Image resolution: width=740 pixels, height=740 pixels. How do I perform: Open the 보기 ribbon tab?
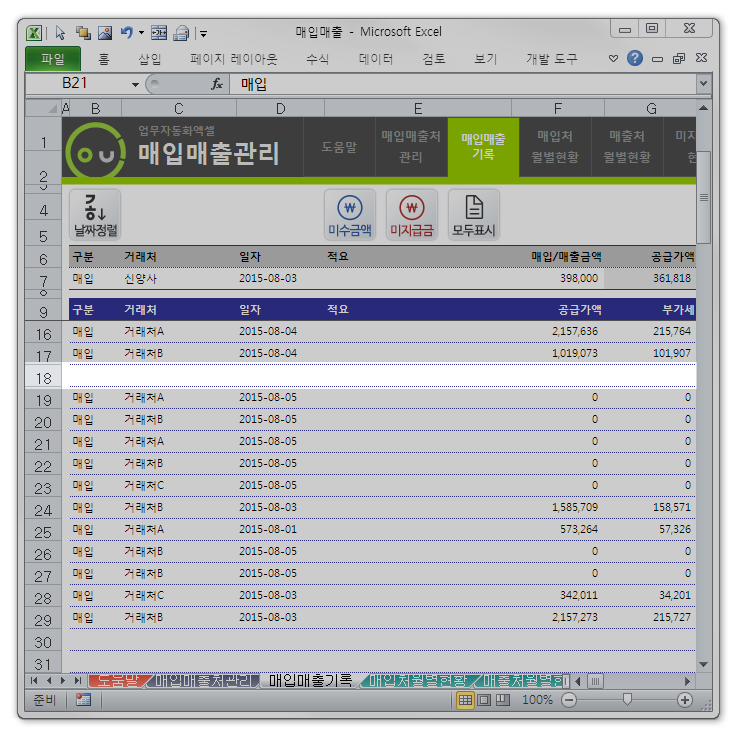click(486, 59)
